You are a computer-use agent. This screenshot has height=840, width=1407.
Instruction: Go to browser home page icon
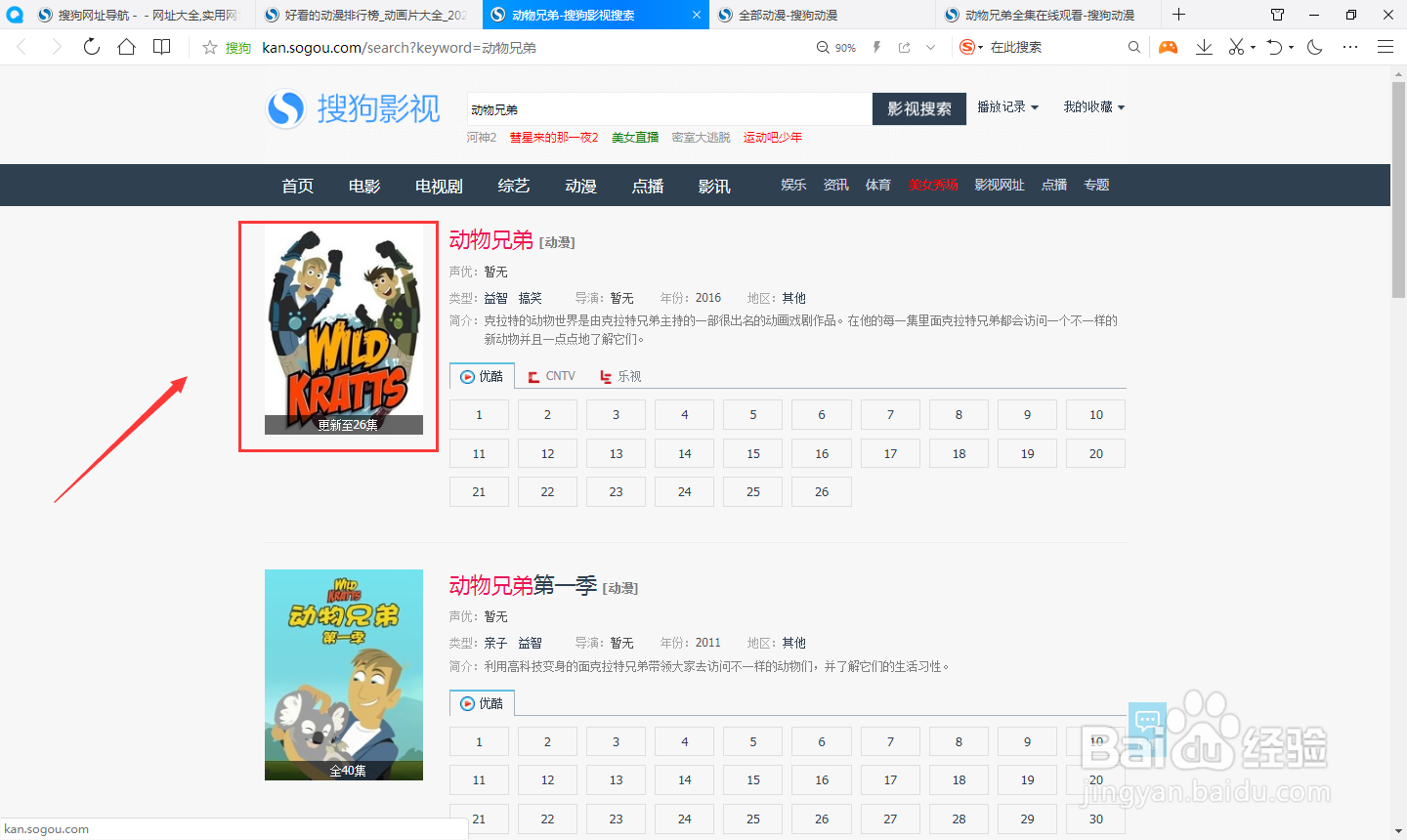(126, 47)
